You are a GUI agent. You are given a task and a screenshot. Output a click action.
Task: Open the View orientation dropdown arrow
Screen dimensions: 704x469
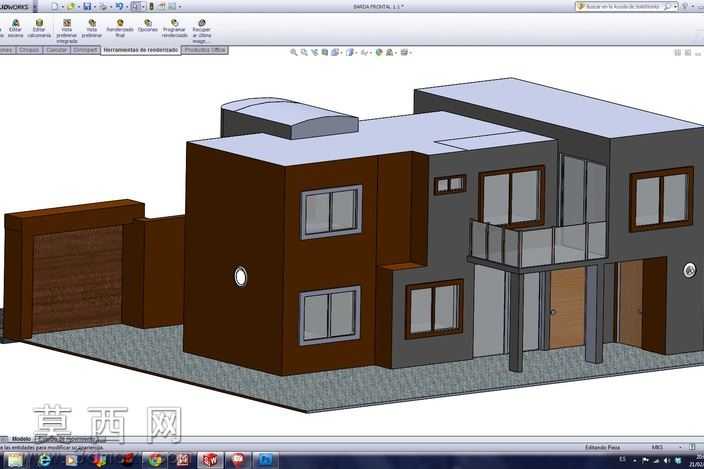coord(342,53)
